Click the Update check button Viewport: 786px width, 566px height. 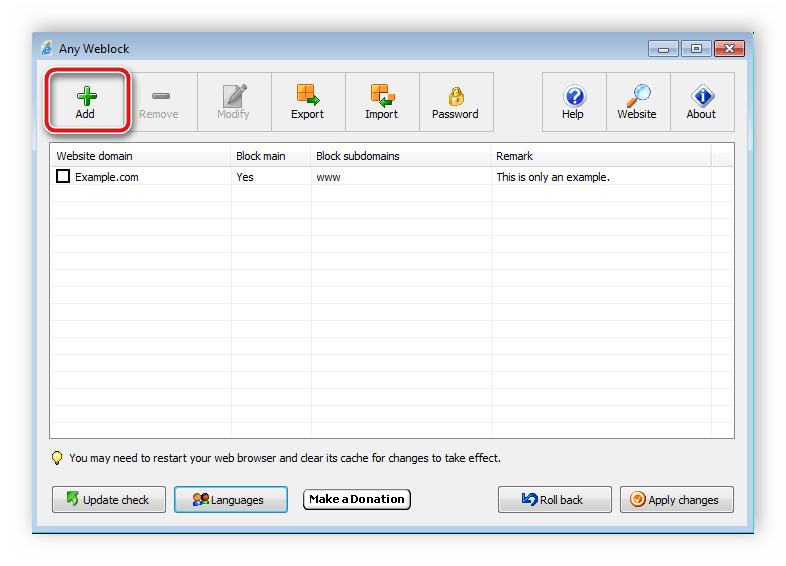pyautogui.click(x=109, y=499)
